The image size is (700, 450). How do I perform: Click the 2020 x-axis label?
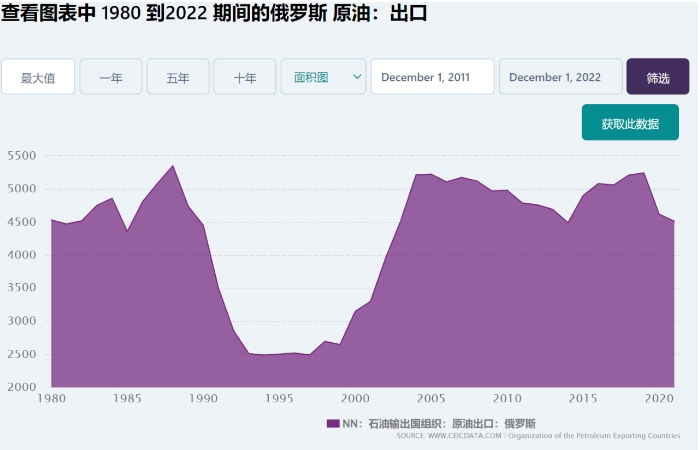pyautogui.click(x=659, y=398)
